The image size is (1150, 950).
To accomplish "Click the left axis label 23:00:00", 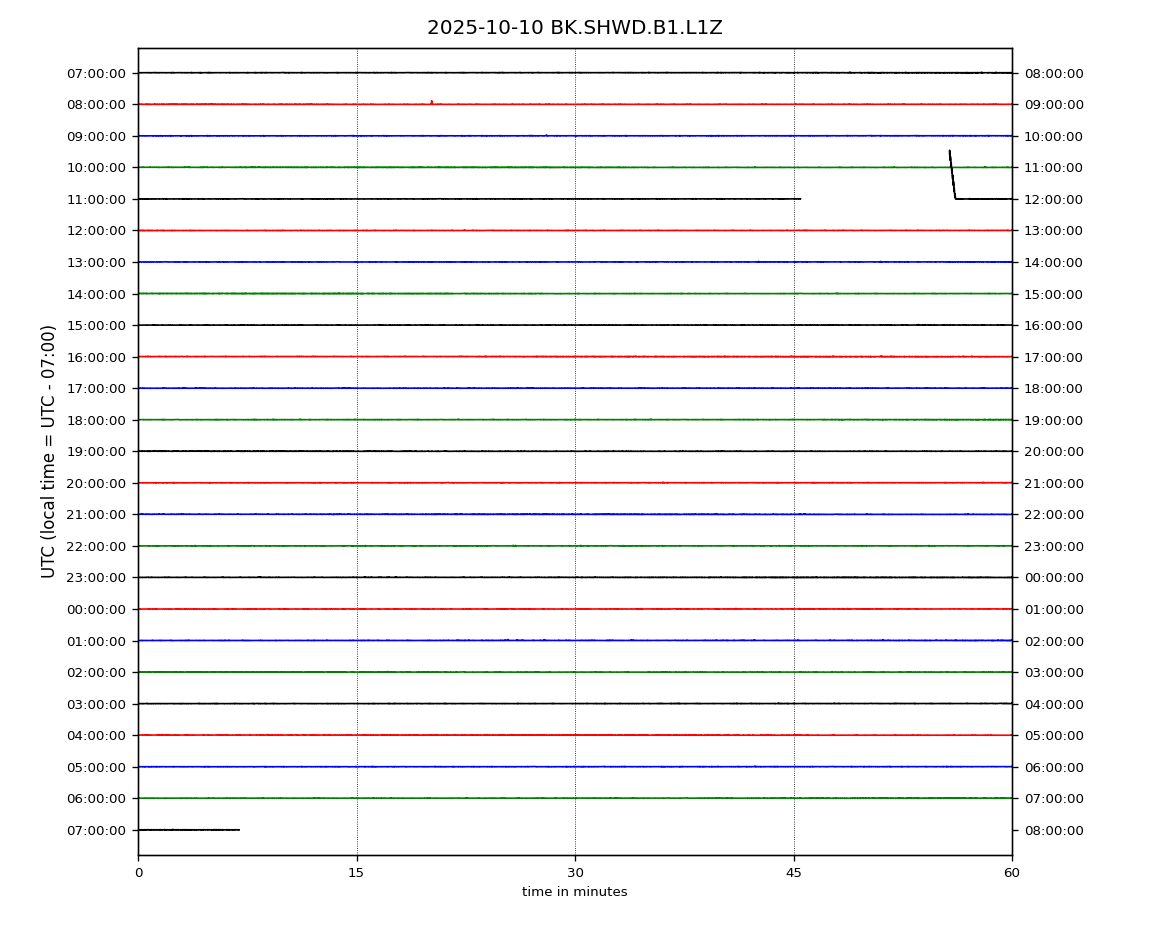I will coord(96,578).
